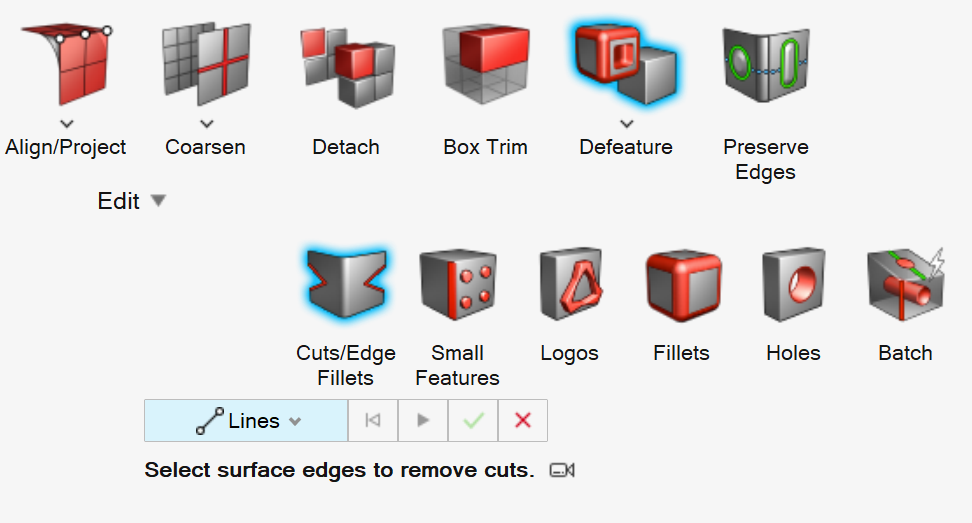
Task: Confirm with the green checkmark button
Action: pos(473,421)
